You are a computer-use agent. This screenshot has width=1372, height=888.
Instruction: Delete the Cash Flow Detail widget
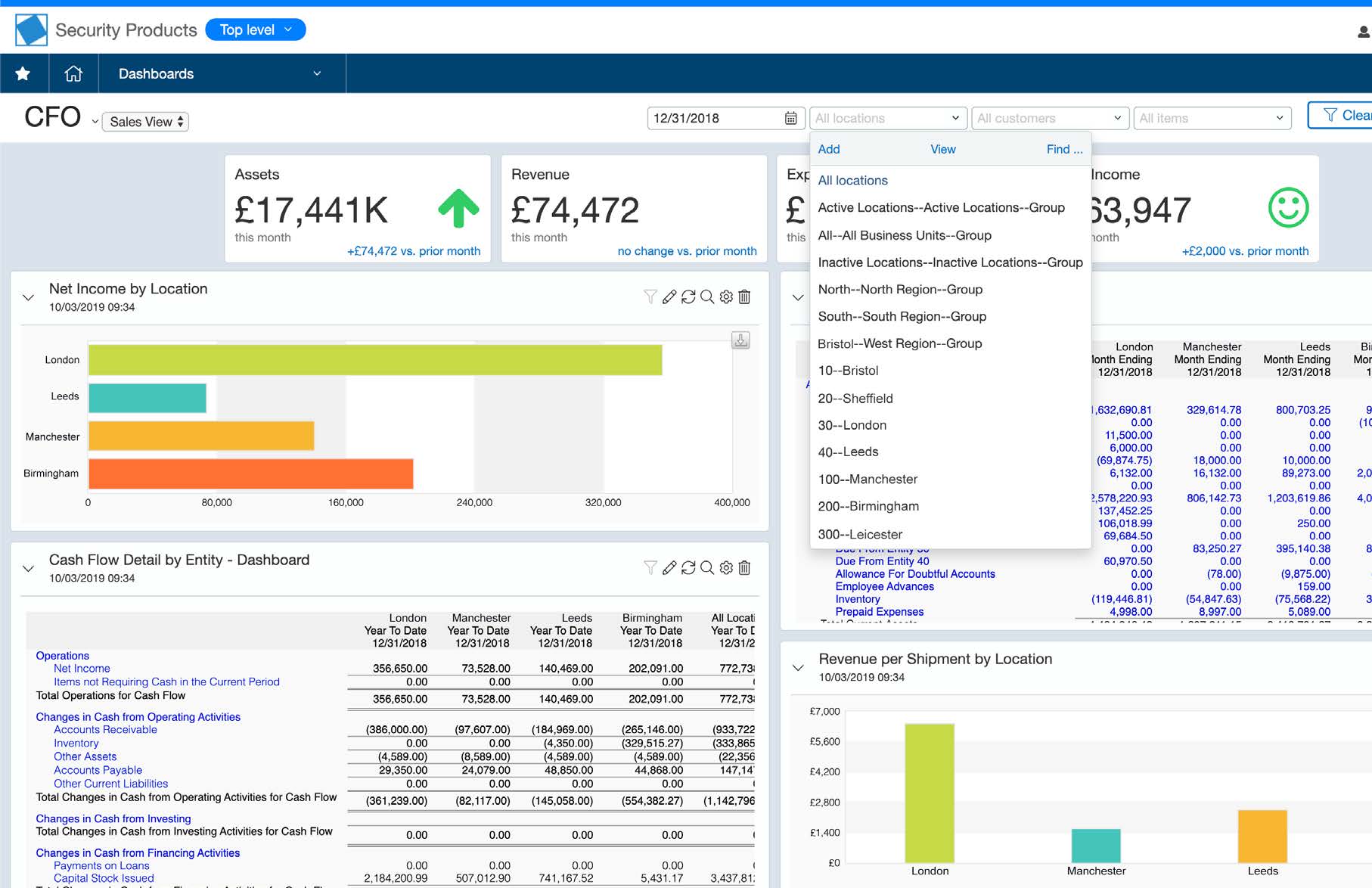tap(744, 568)
